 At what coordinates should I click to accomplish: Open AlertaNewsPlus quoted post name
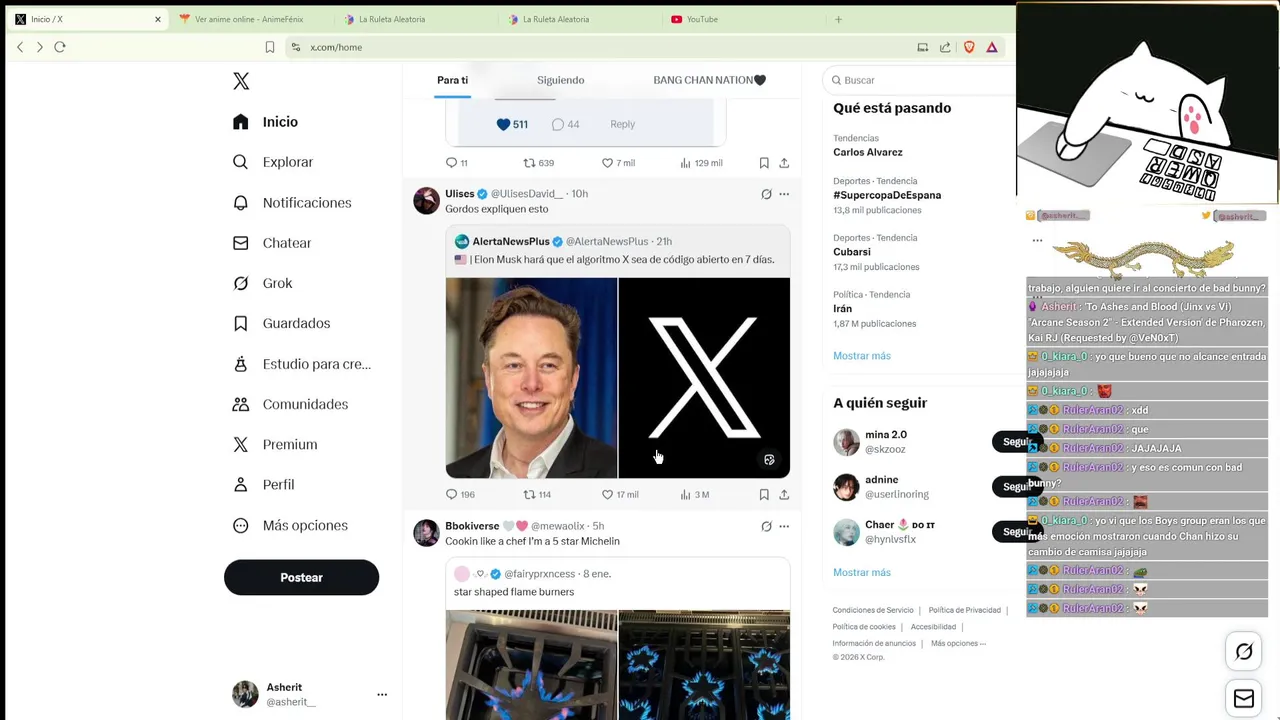(x=511, y=241)
